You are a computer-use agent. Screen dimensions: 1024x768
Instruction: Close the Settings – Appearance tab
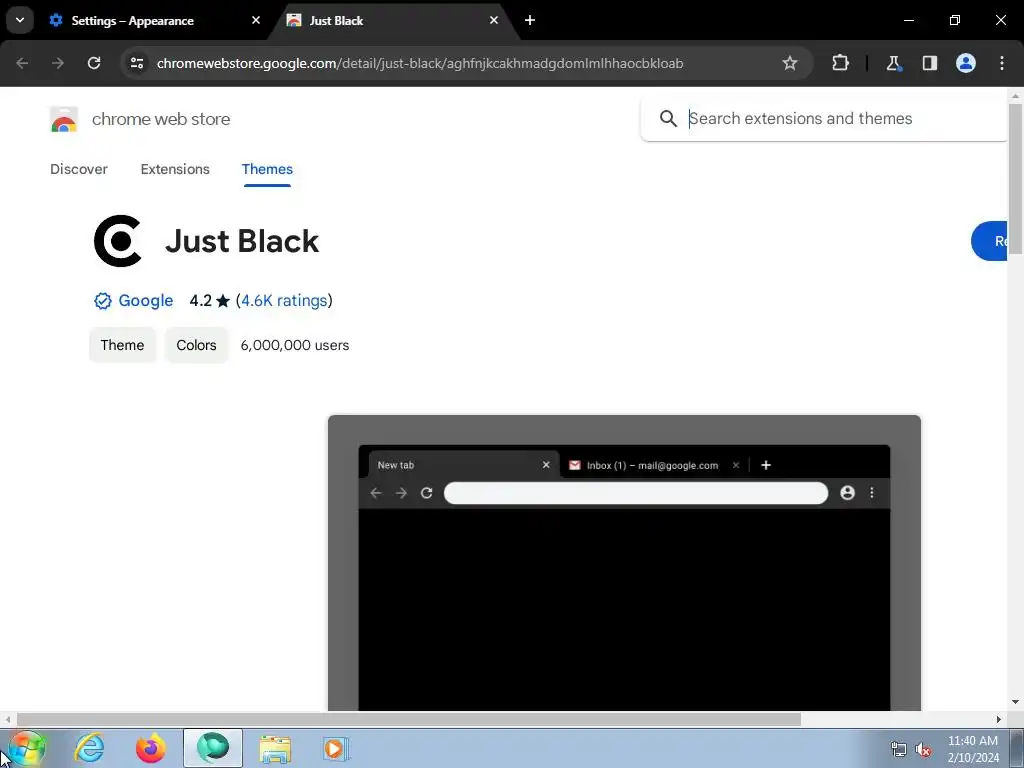[256, 20]
